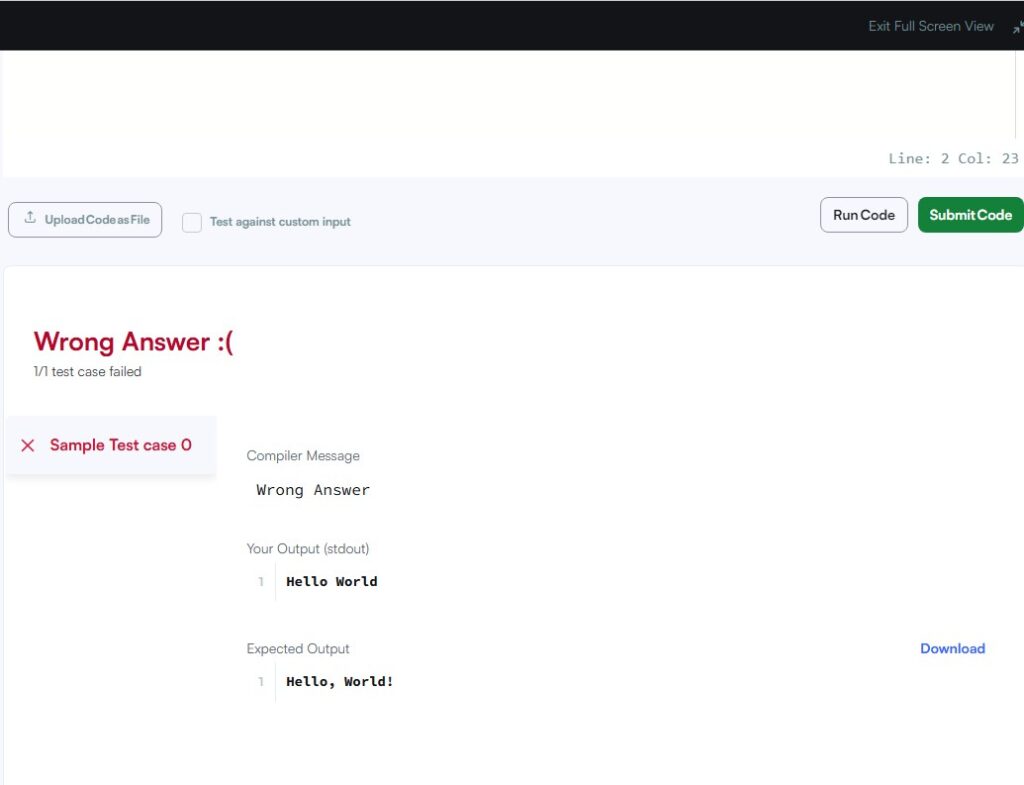Click the Run Code button

point(863,214)
